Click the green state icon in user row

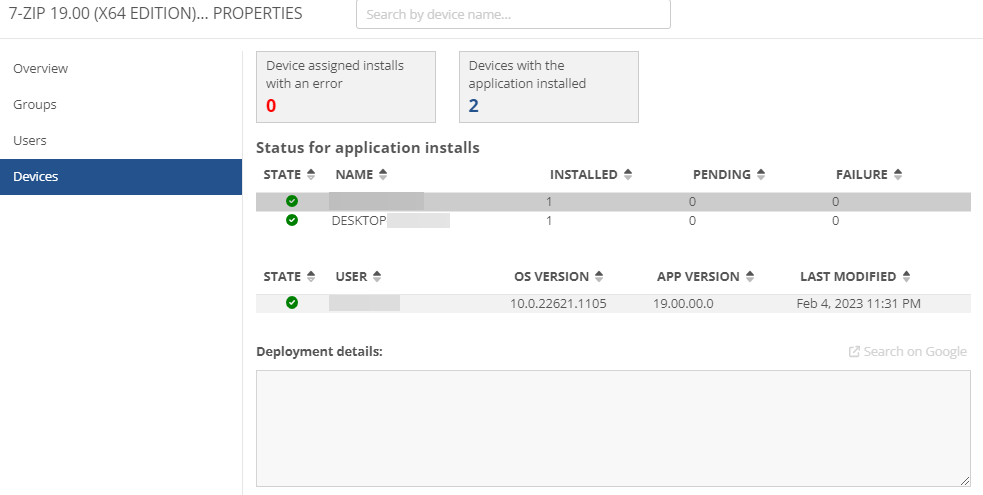(x=292, y=303)
